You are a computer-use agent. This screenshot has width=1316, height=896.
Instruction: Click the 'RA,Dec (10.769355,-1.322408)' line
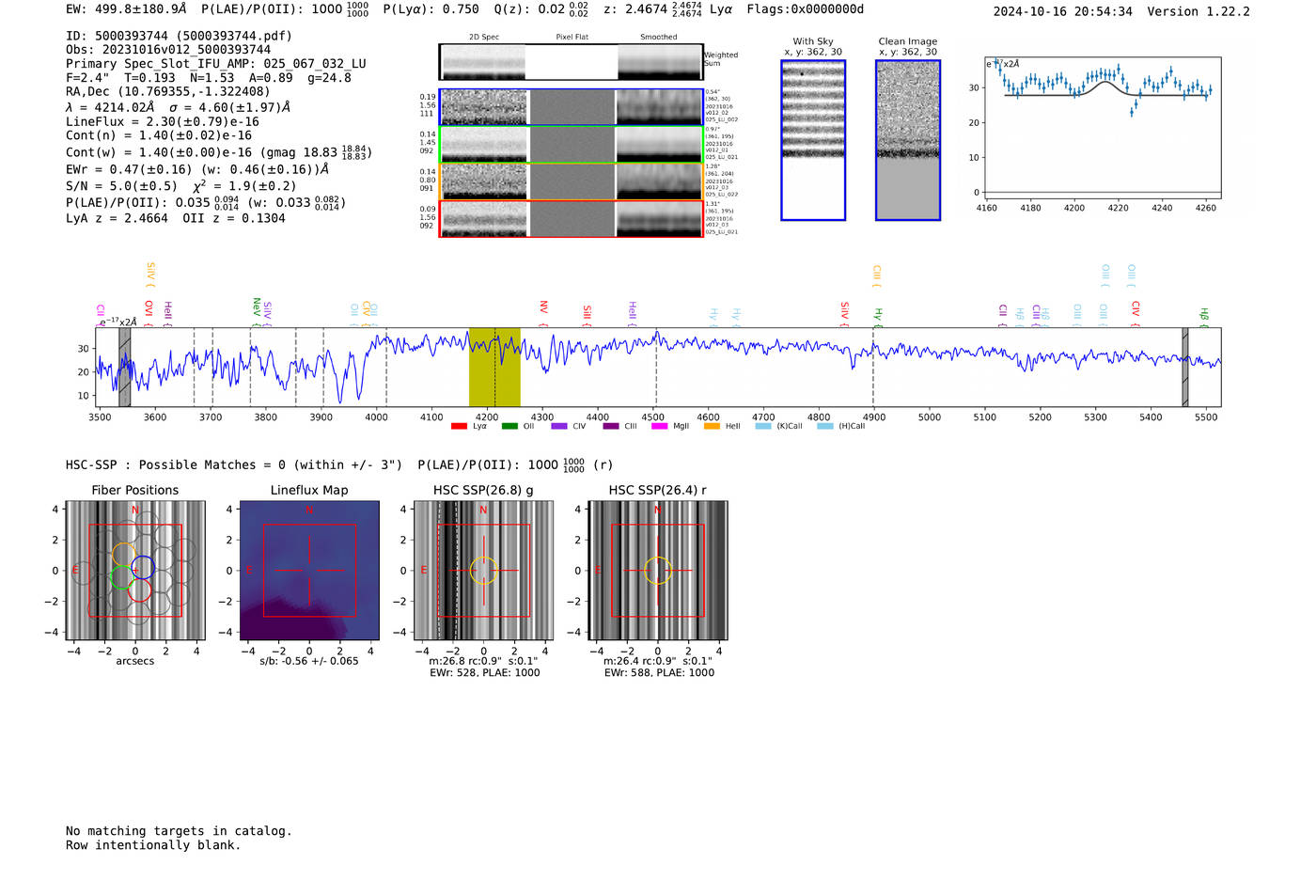(x=168, y=91)
